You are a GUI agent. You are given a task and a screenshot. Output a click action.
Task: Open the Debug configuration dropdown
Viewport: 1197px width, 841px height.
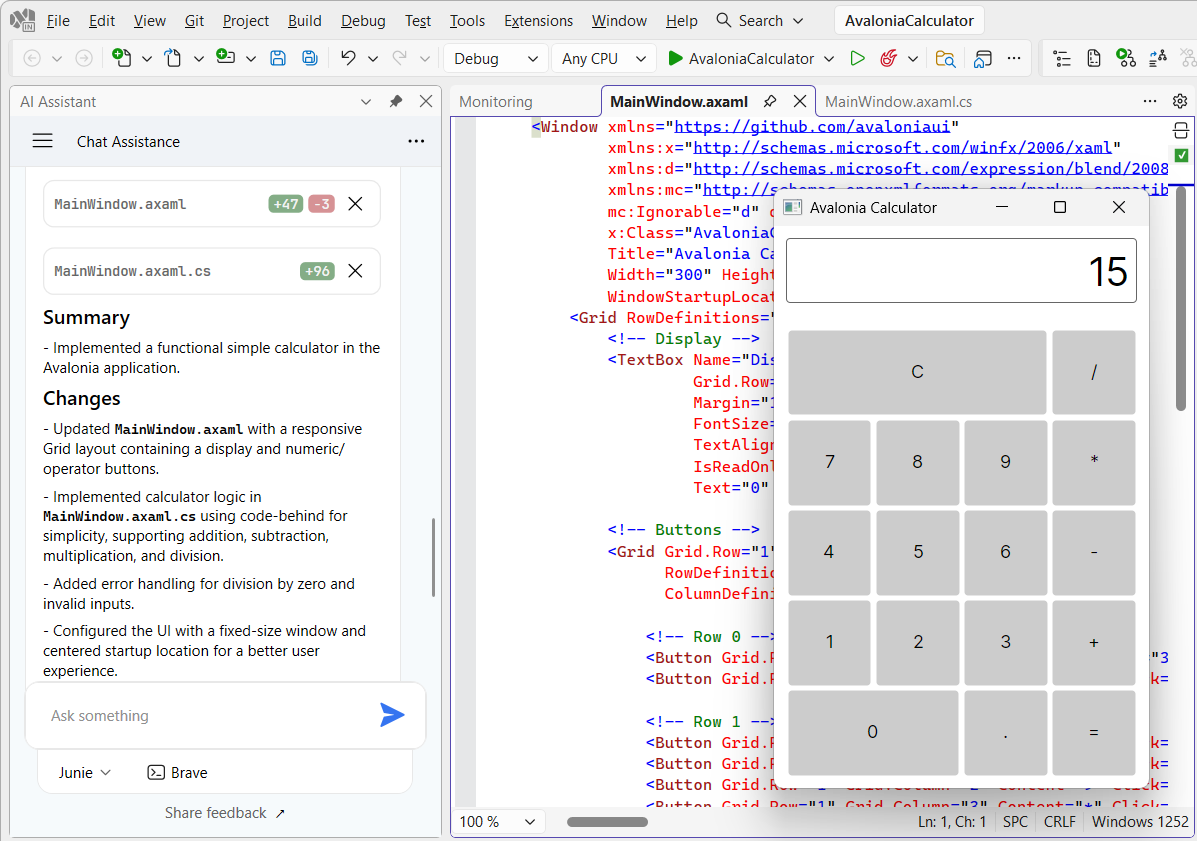[495, 59]
